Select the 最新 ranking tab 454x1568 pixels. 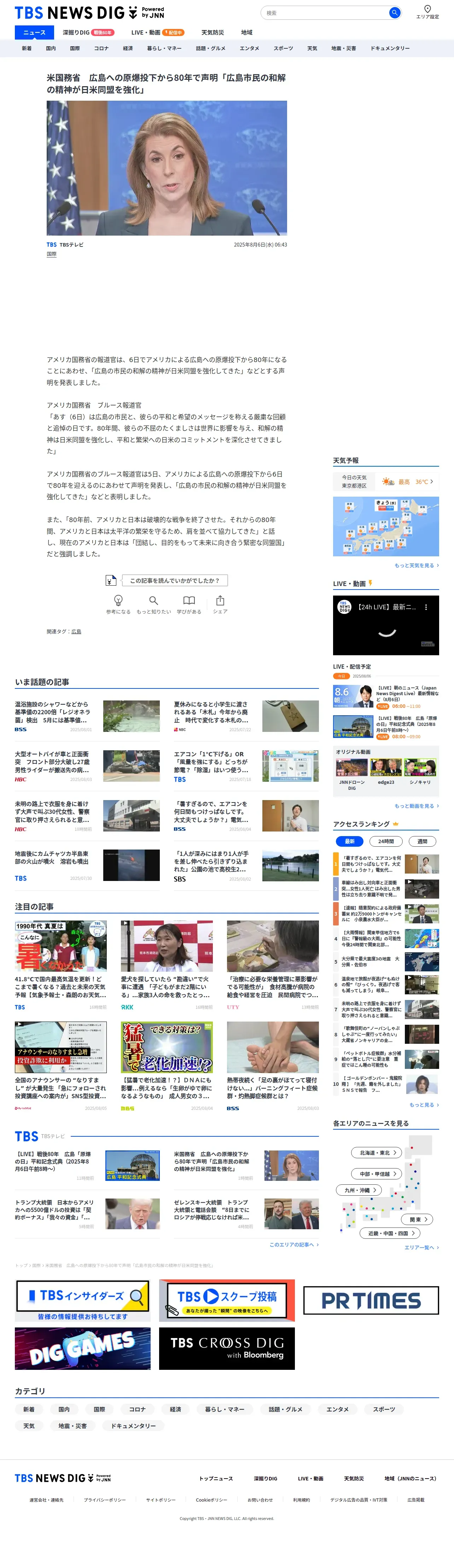tap(350, 841)
